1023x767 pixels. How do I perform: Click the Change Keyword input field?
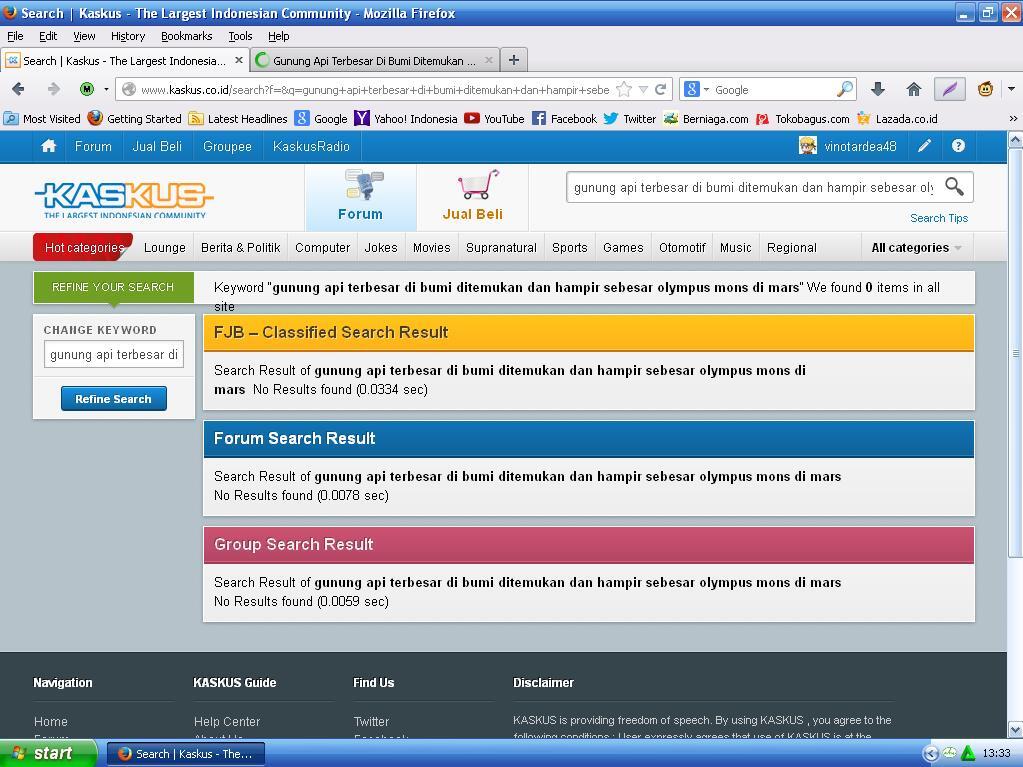click(x=114, y=354)
